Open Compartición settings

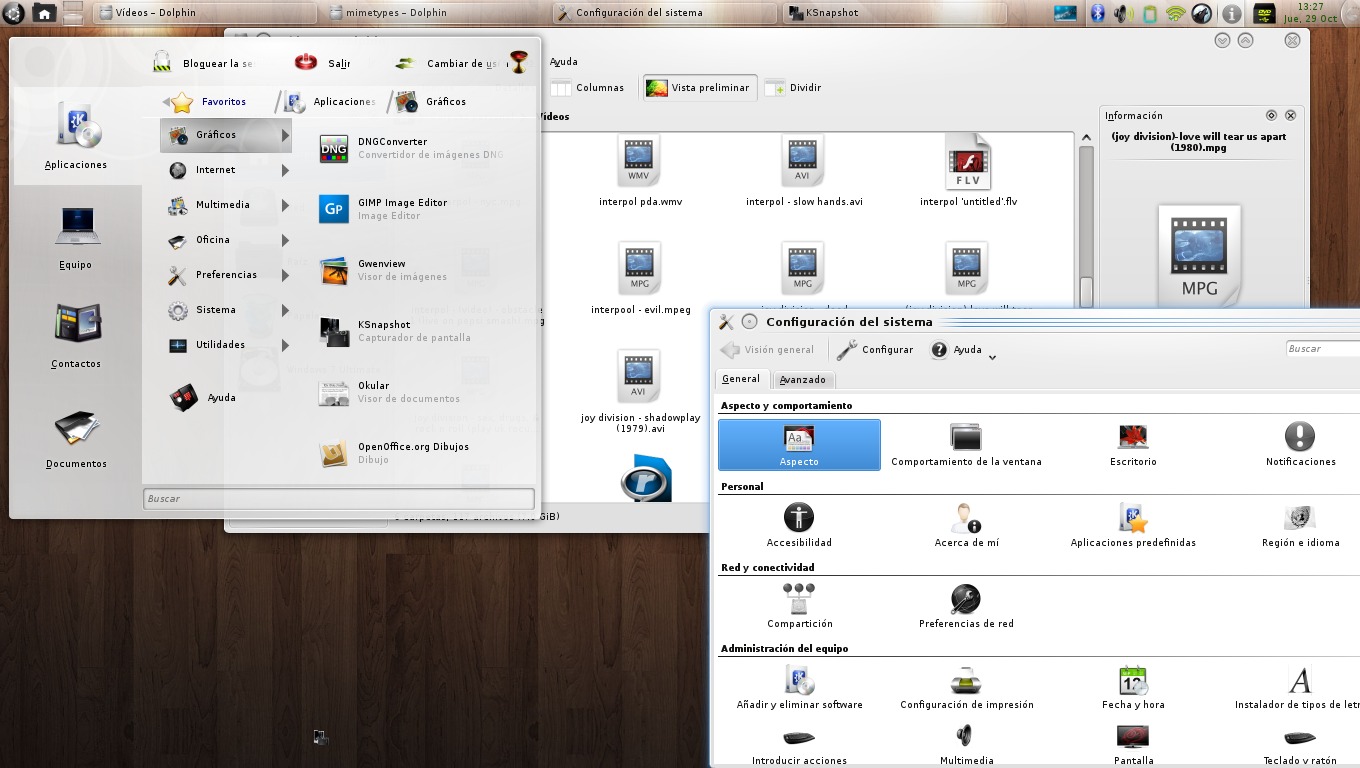pos(799,607)
